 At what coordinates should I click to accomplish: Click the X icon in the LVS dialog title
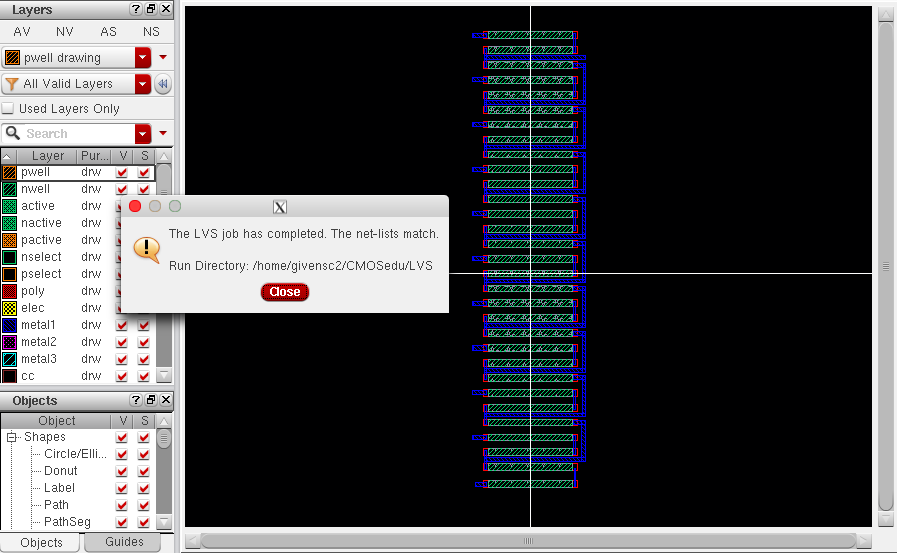[280, 207]
